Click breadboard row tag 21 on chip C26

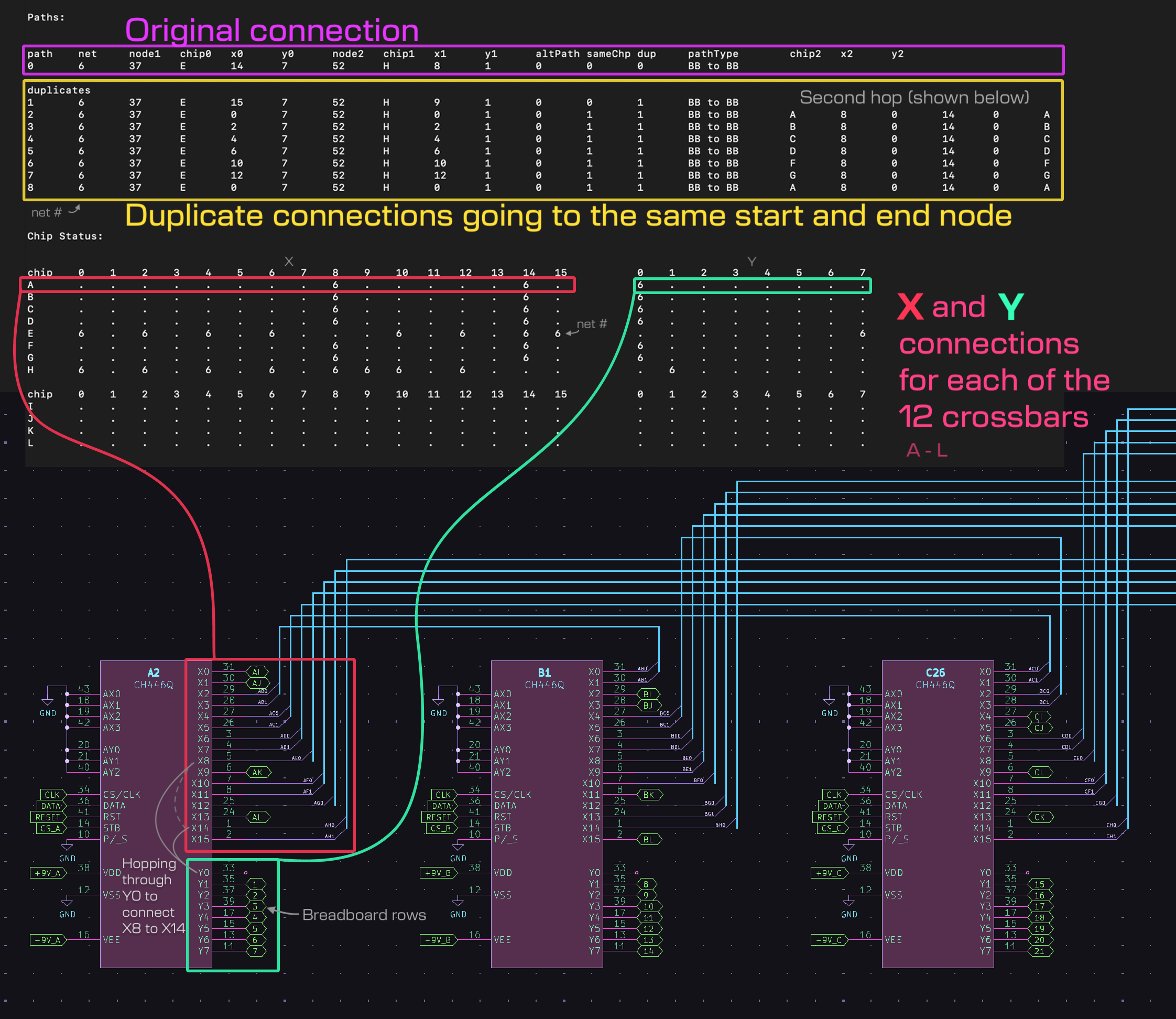1040,951
